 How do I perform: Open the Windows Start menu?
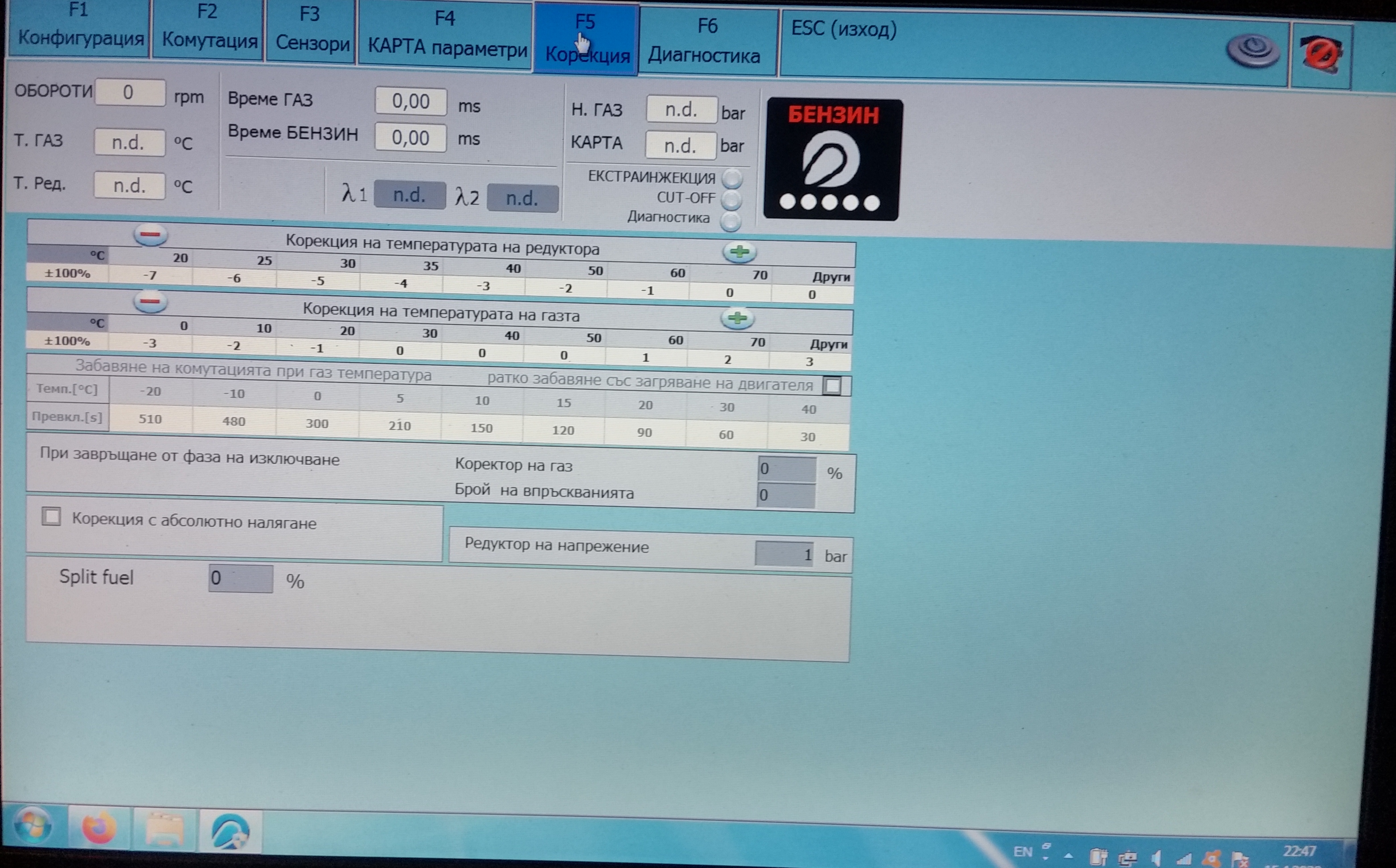point(33,826)
